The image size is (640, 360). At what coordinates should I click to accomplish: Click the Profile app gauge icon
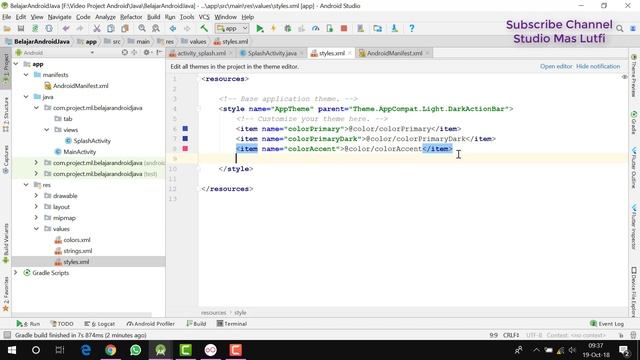pos(316,29)
